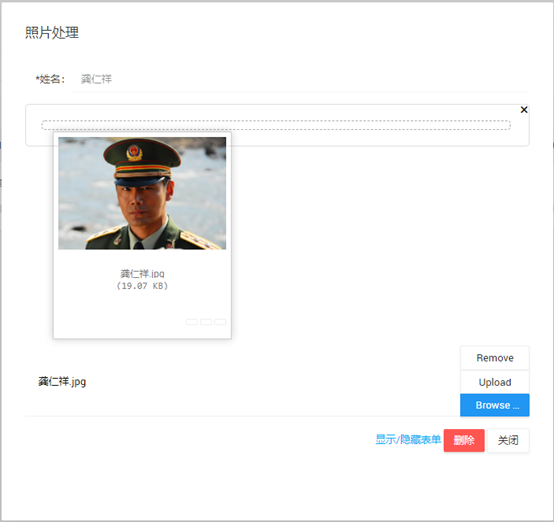
Task: Focus the 姓名 name input field
Action: (300, 79)
